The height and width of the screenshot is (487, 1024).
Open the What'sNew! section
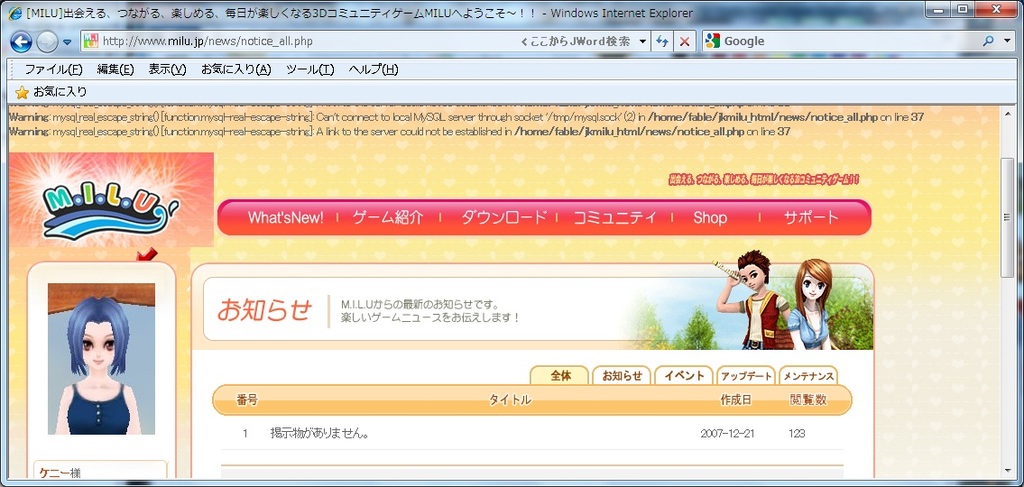pyautogui.click(x=285, y=217)
